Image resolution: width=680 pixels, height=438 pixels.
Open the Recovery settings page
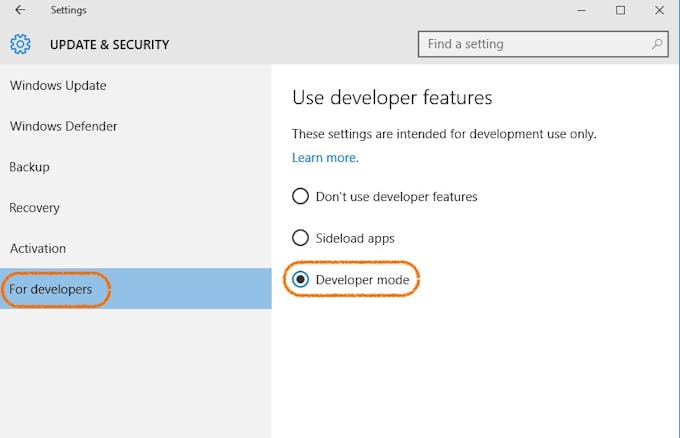(35, 208)
